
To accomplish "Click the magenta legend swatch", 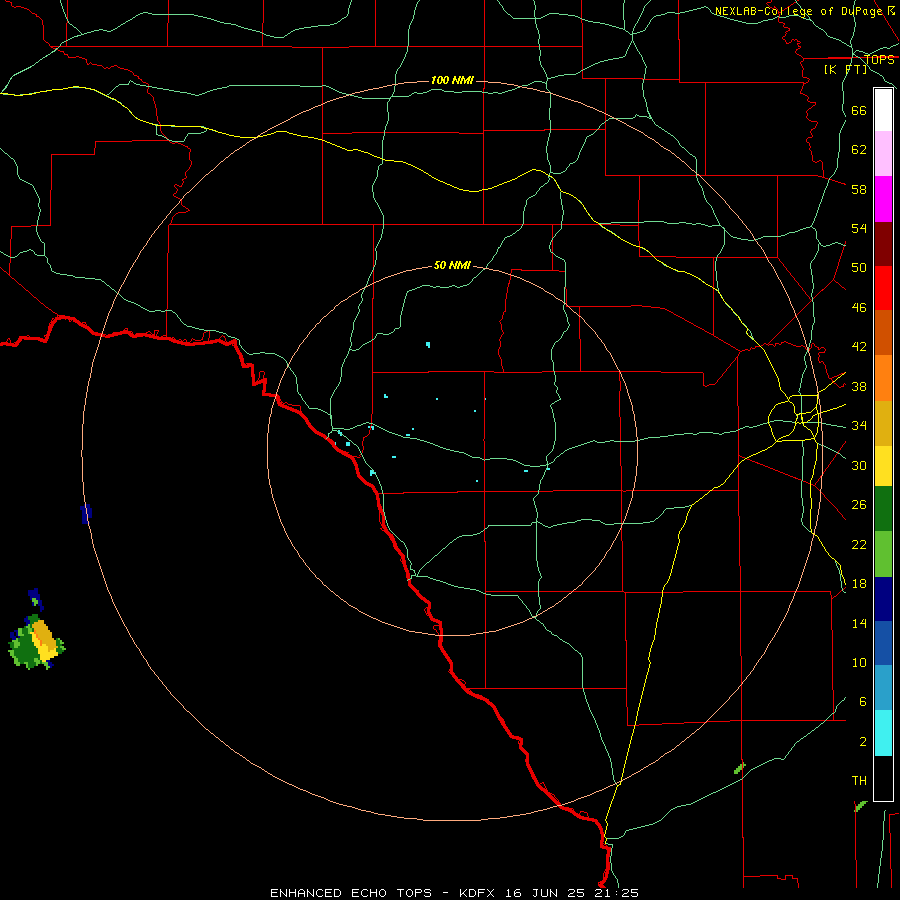I will [883, 199].
